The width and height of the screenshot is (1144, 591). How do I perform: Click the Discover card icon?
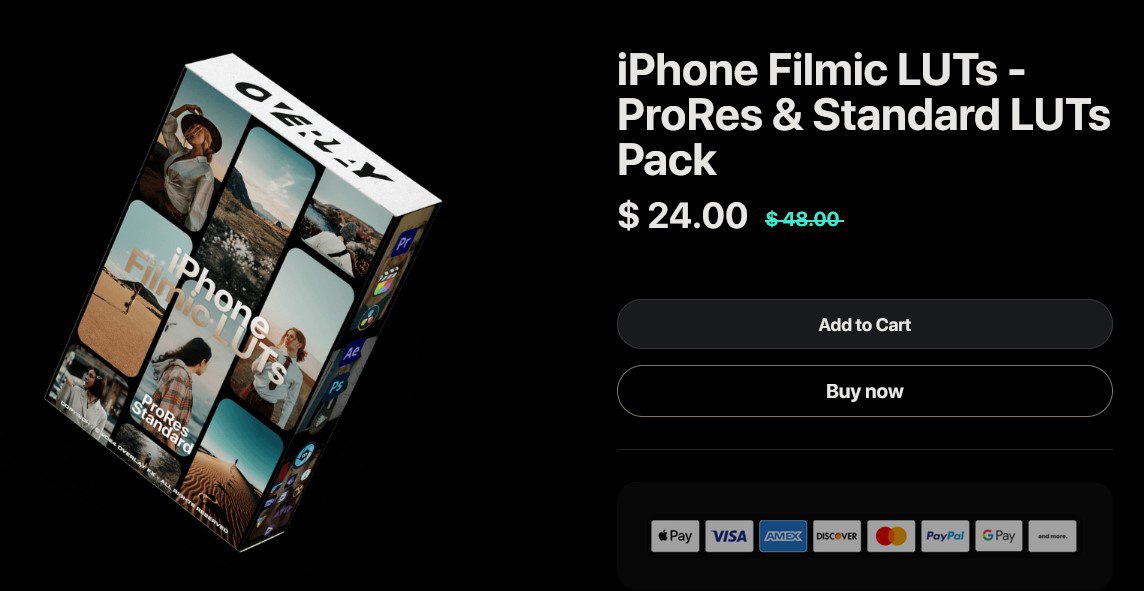tap(837, 536)
